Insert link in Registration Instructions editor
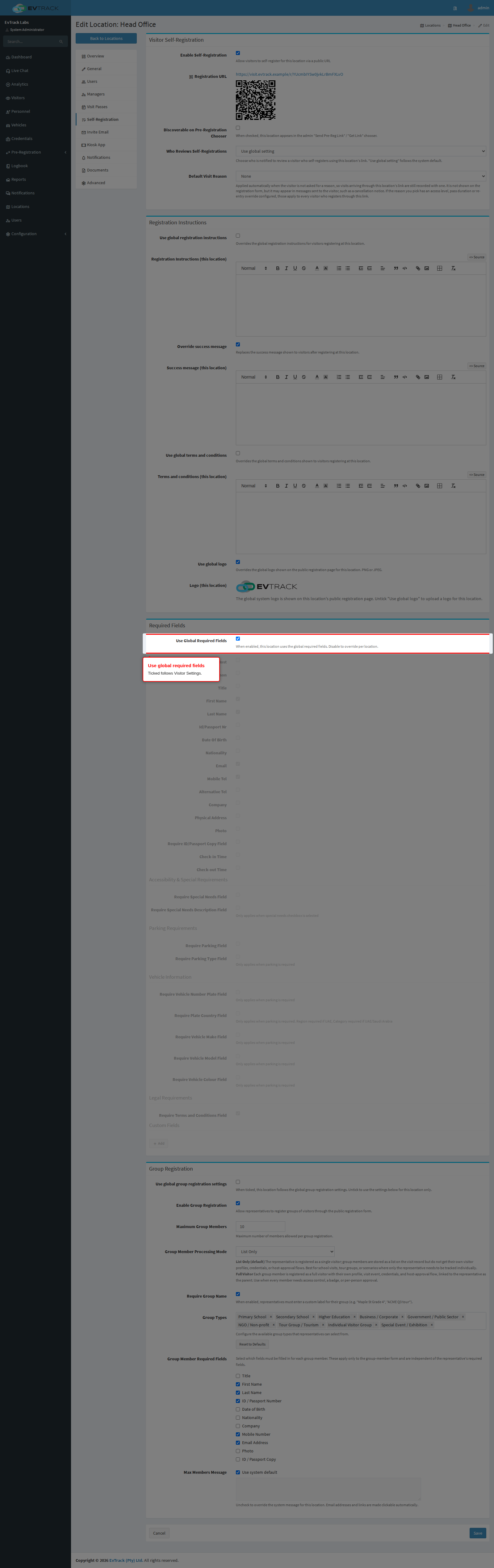The height and width of the screenshot is (1568, 494). 418,269
